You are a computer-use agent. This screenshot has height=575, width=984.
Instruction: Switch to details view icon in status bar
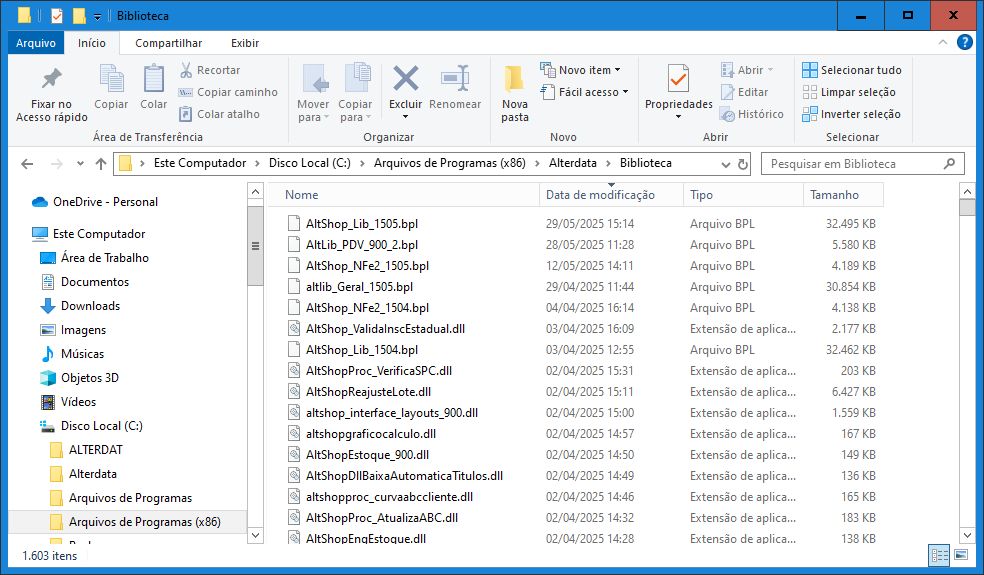coord(939,556)
